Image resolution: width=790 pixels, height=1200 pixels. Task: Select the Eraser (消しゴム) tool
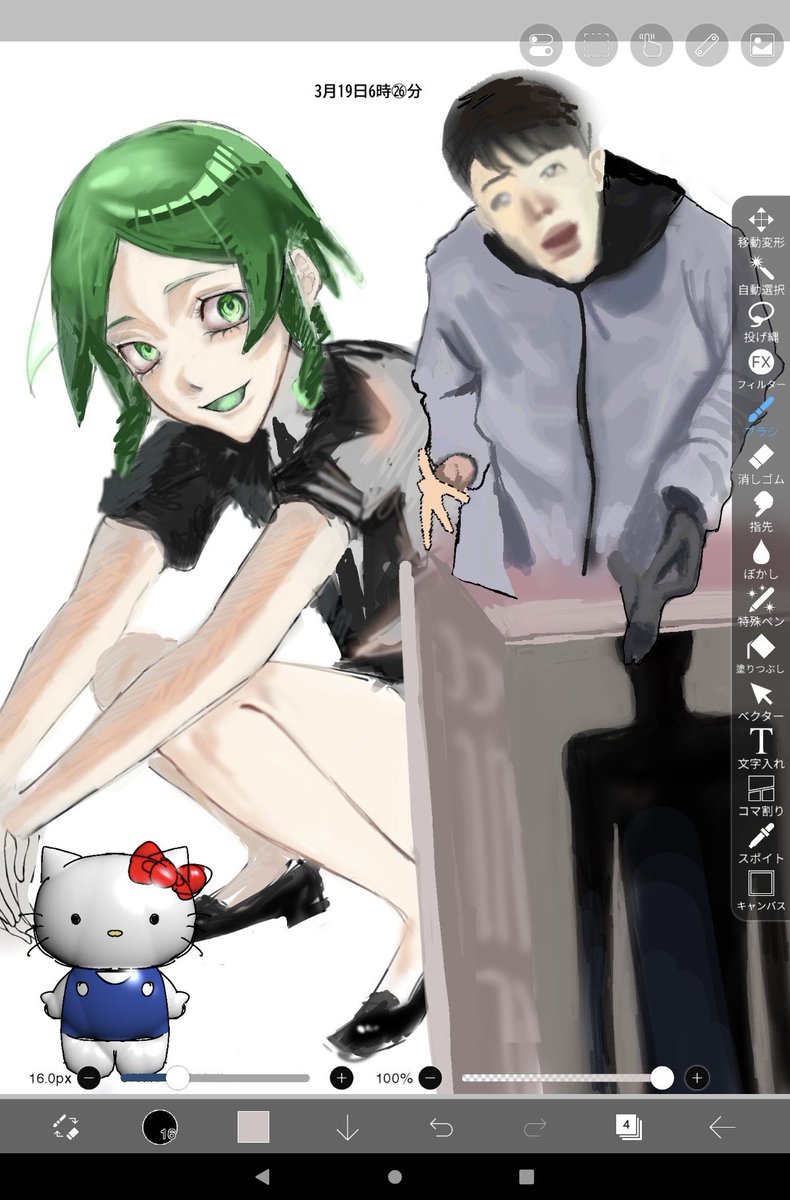pos(761,464)
